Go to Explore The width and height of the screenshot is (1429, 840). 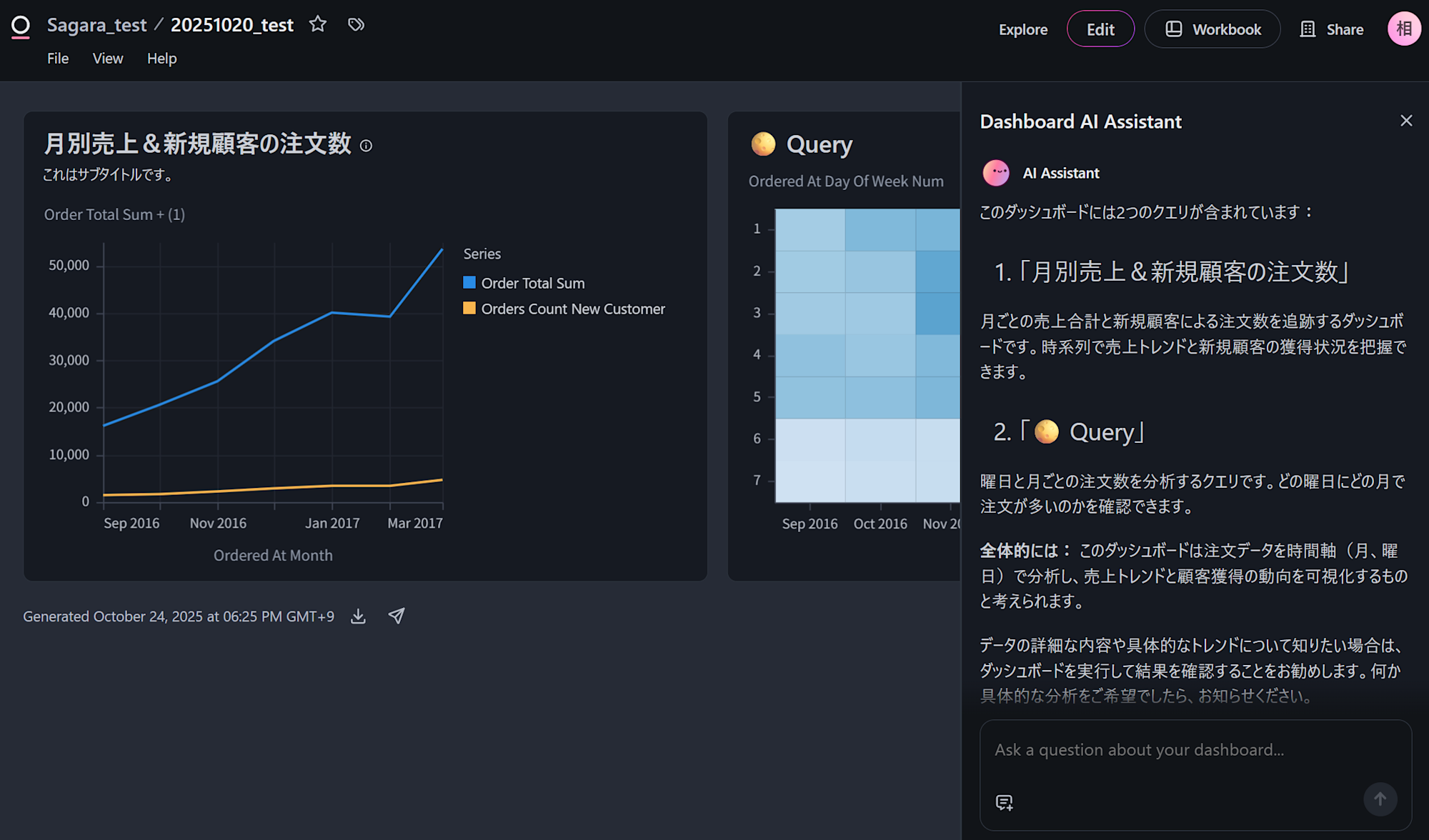click(x=1023, y=29)
